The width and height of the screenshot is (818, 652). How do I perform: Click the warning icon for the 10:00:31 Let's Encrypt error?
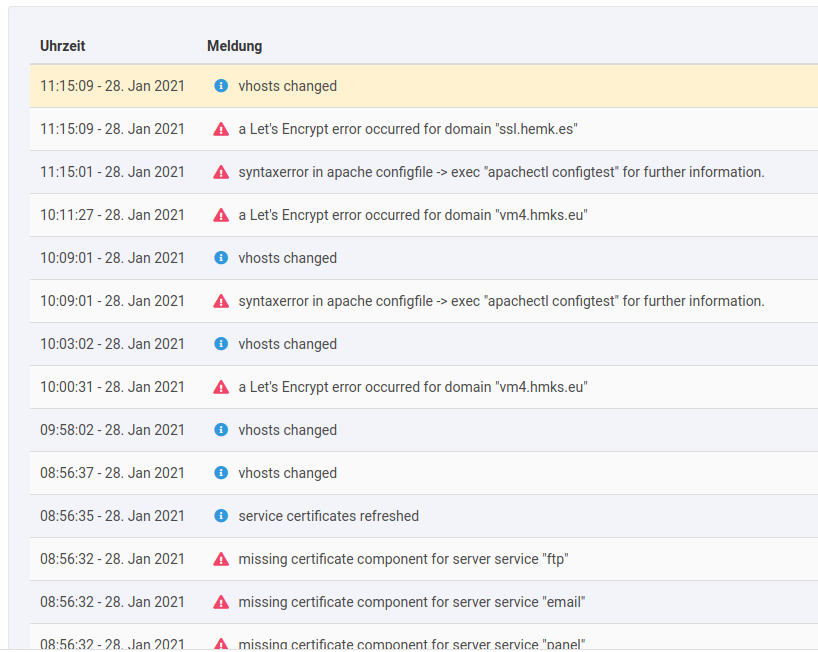(x=221, y=387)
